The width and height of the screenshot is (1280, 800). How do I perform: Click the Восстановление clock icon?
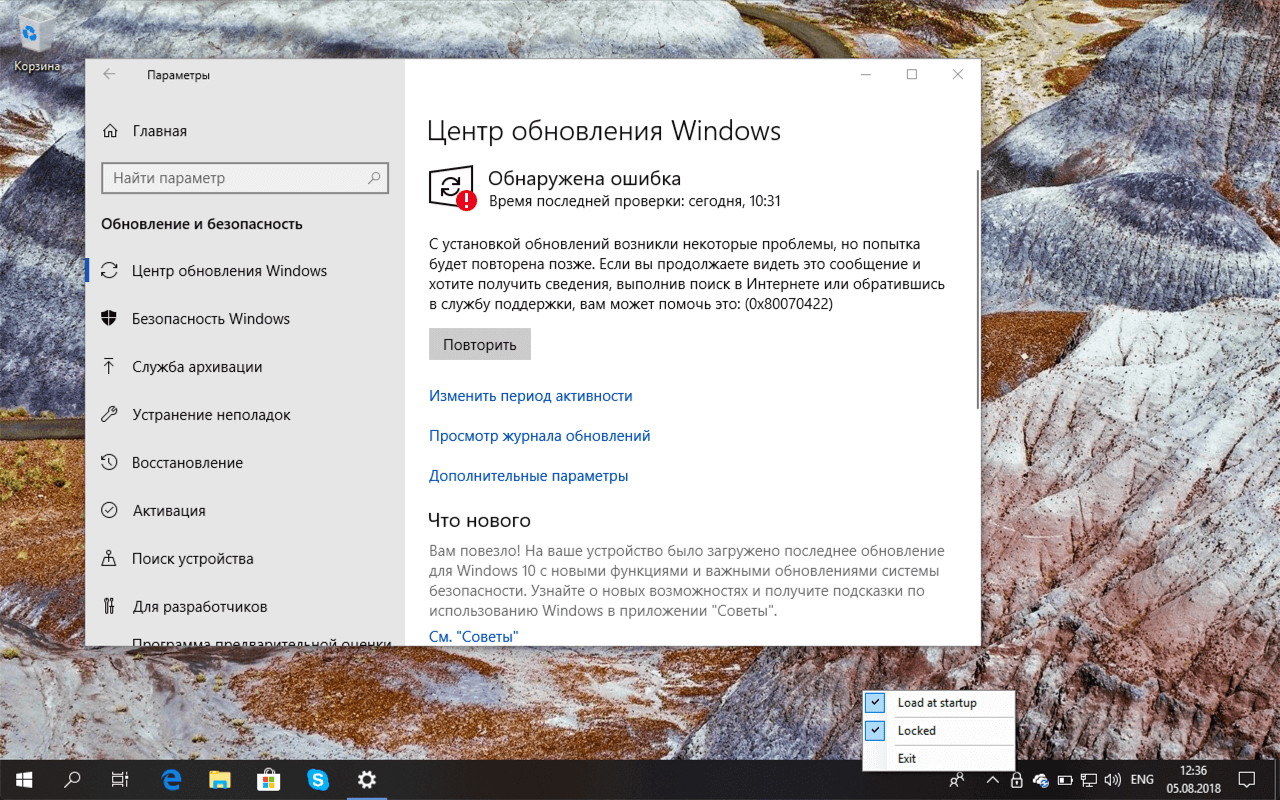point(110,462)
